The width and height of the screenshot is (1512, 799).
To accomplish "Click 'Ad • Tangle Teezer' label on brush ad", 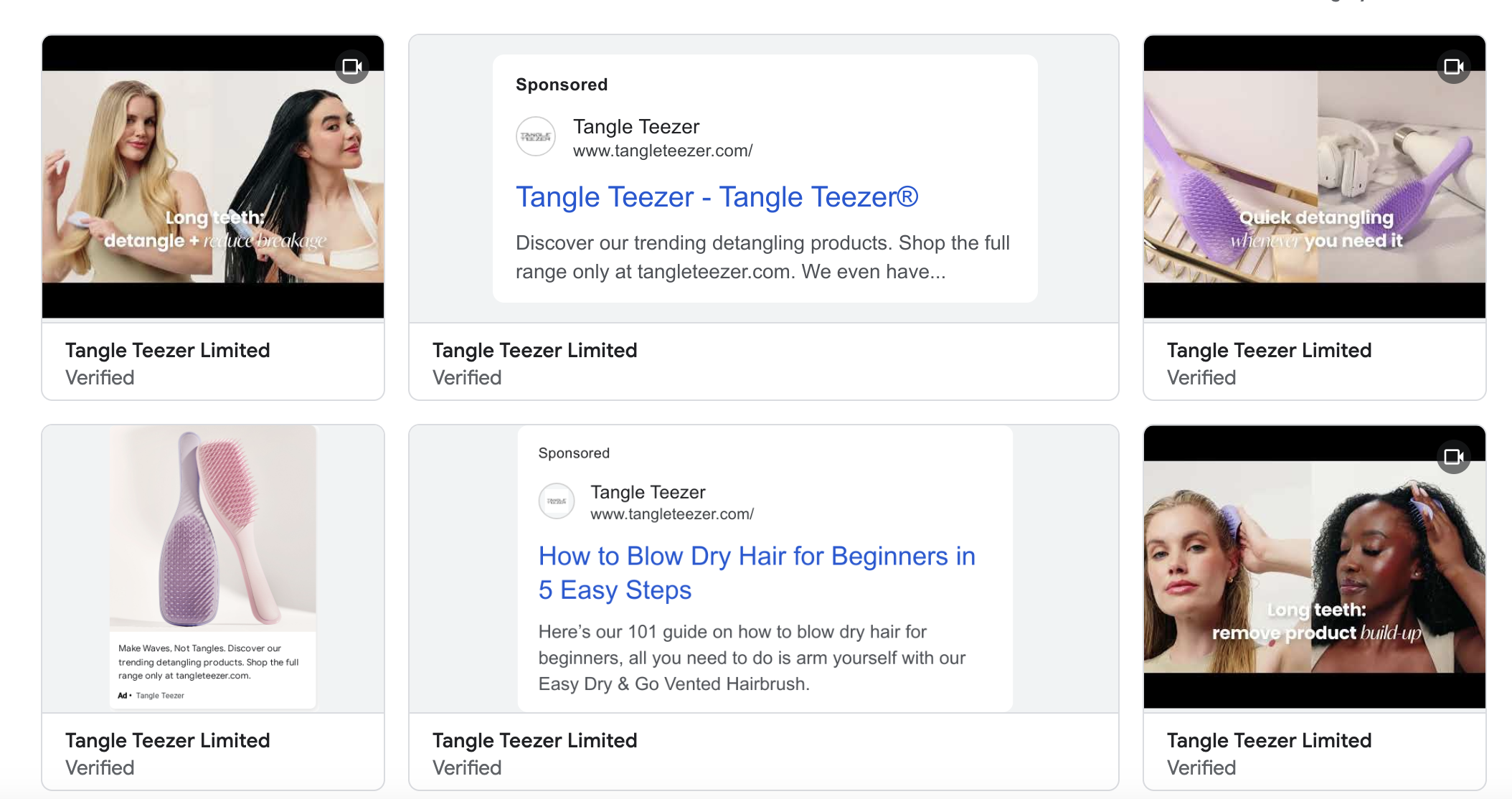I will coord(151,696).
